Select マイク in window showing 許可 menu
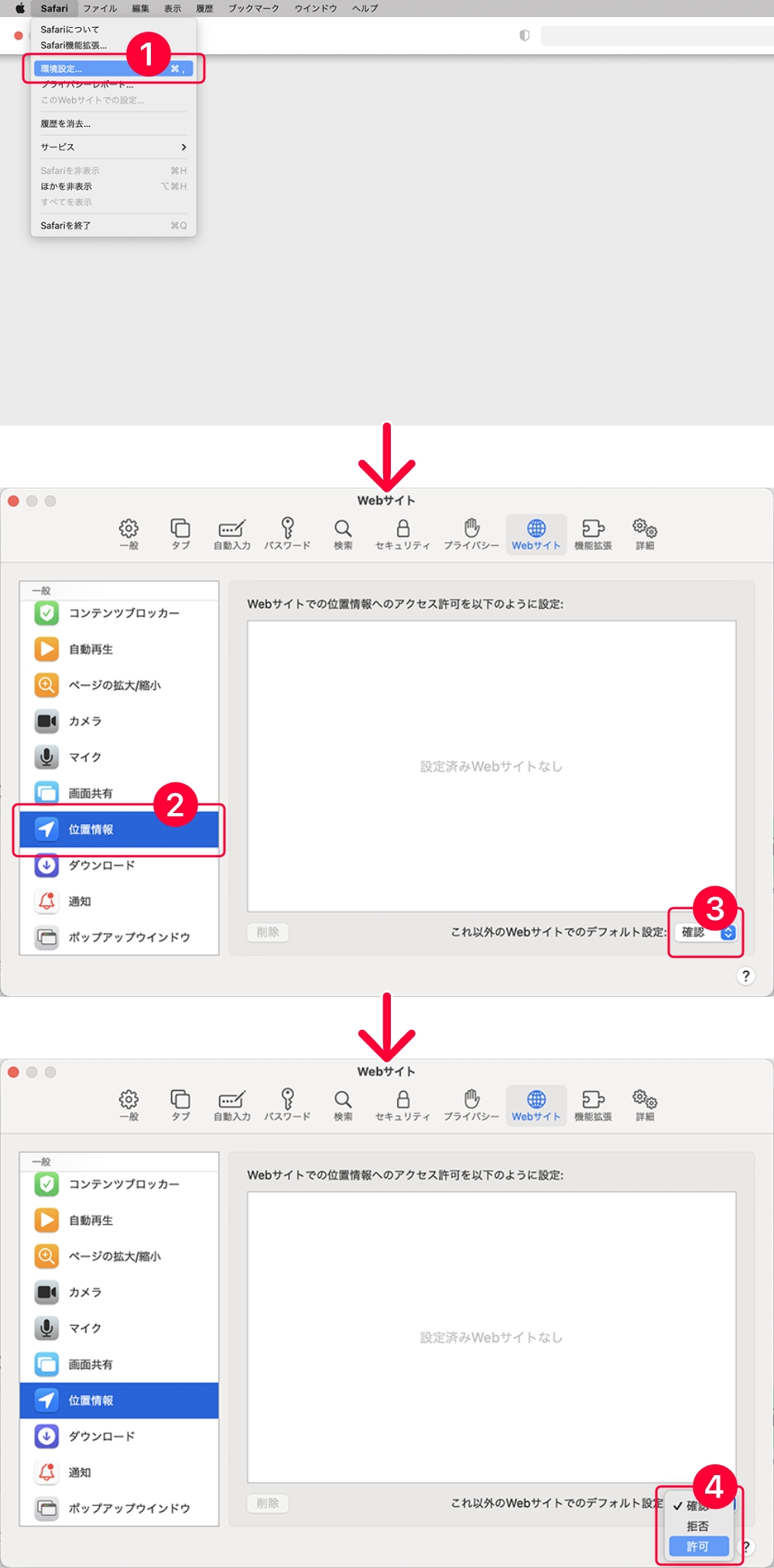Image resolution: width=774 pixels, height=1568 pixels. 119,1329
